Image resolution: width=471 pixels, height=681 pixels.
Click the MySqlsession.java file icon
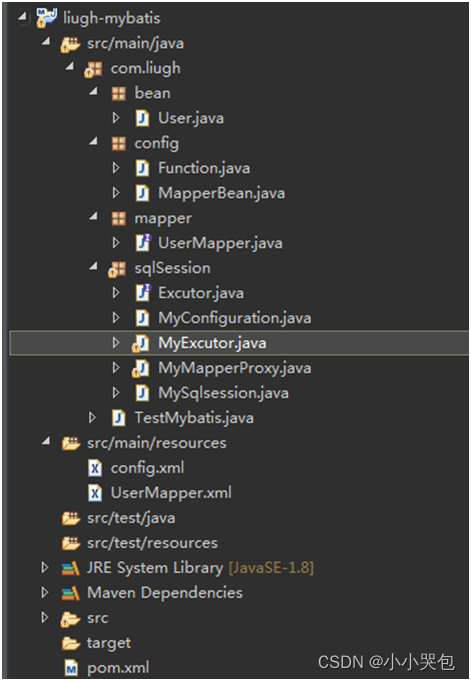(x=142, y=393)
